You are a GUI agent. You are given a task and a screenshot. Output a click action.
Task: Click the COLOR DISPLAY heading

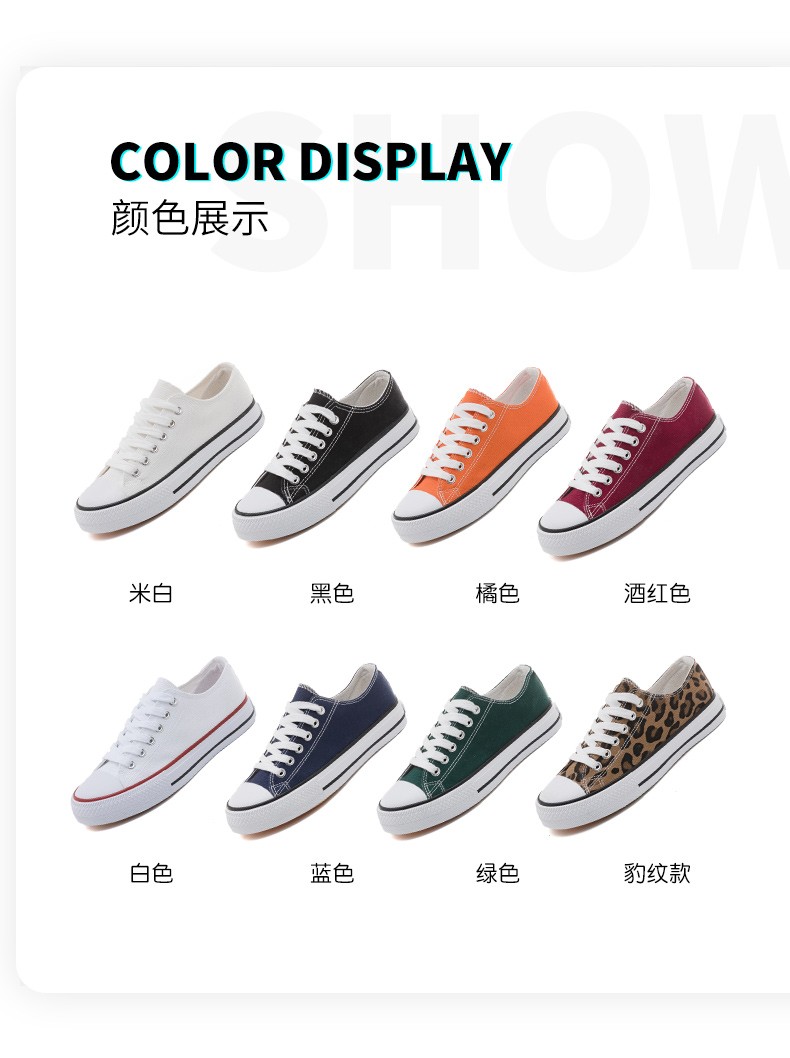(310, 162)
